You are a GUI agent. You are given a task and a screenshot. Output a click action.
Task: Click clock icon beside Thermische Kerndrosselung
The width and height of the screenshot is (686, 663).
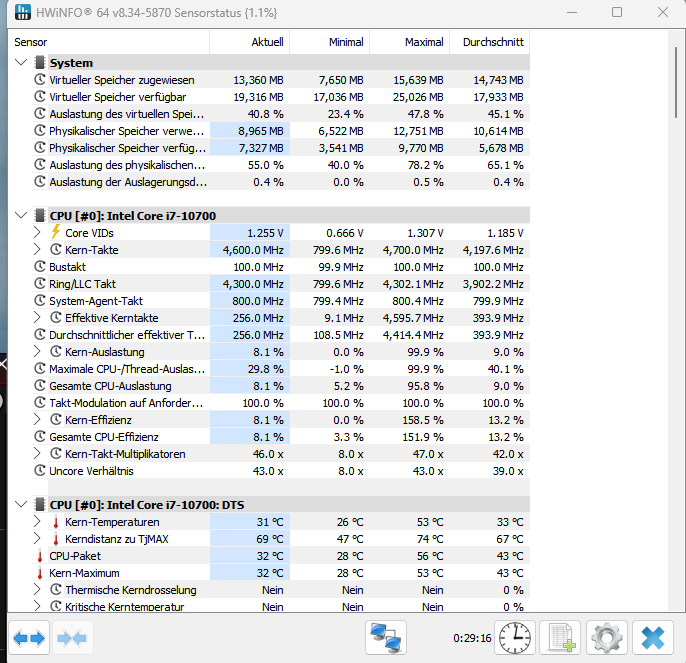click(x=56, y=589)
